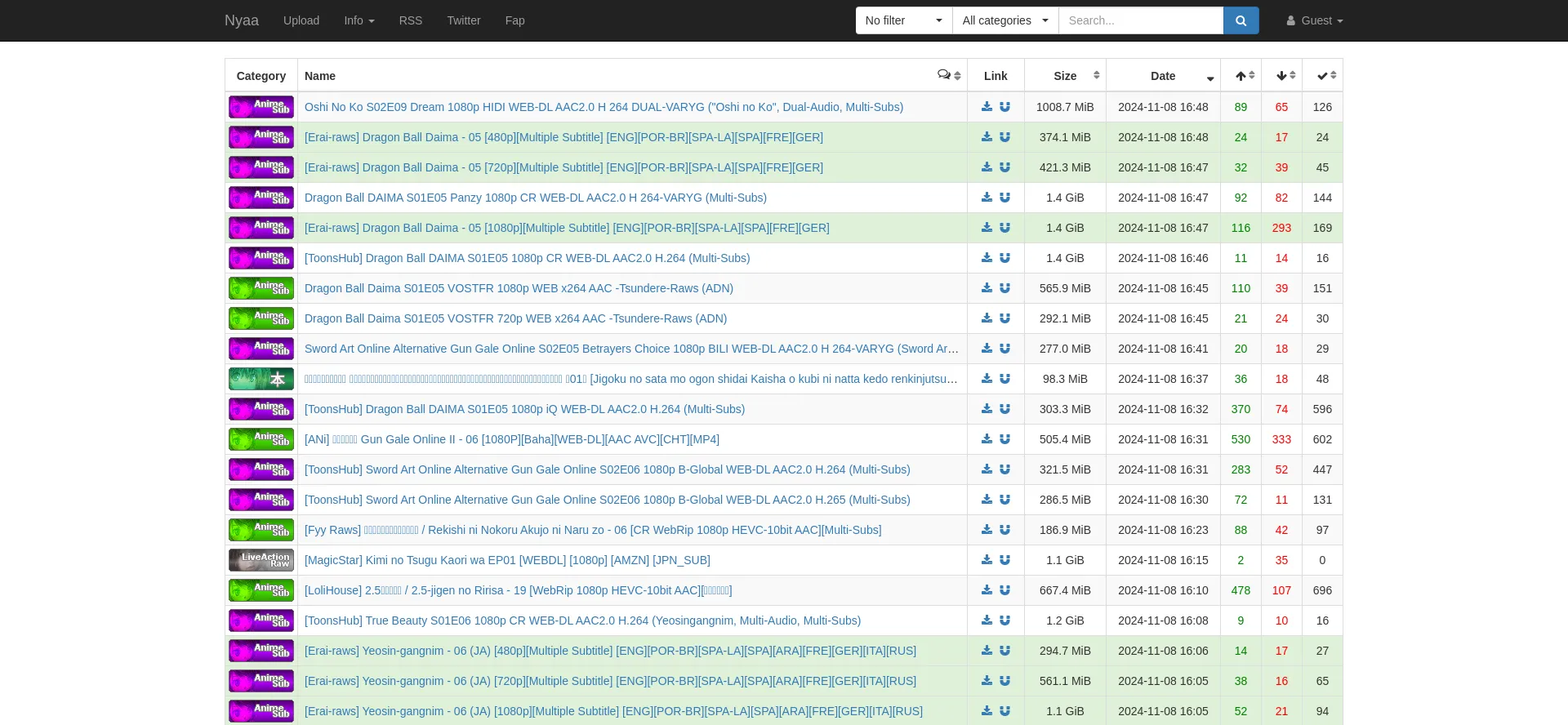Open the Fap site link
This screenshot has width=1568, height=725.
point(515,20)
